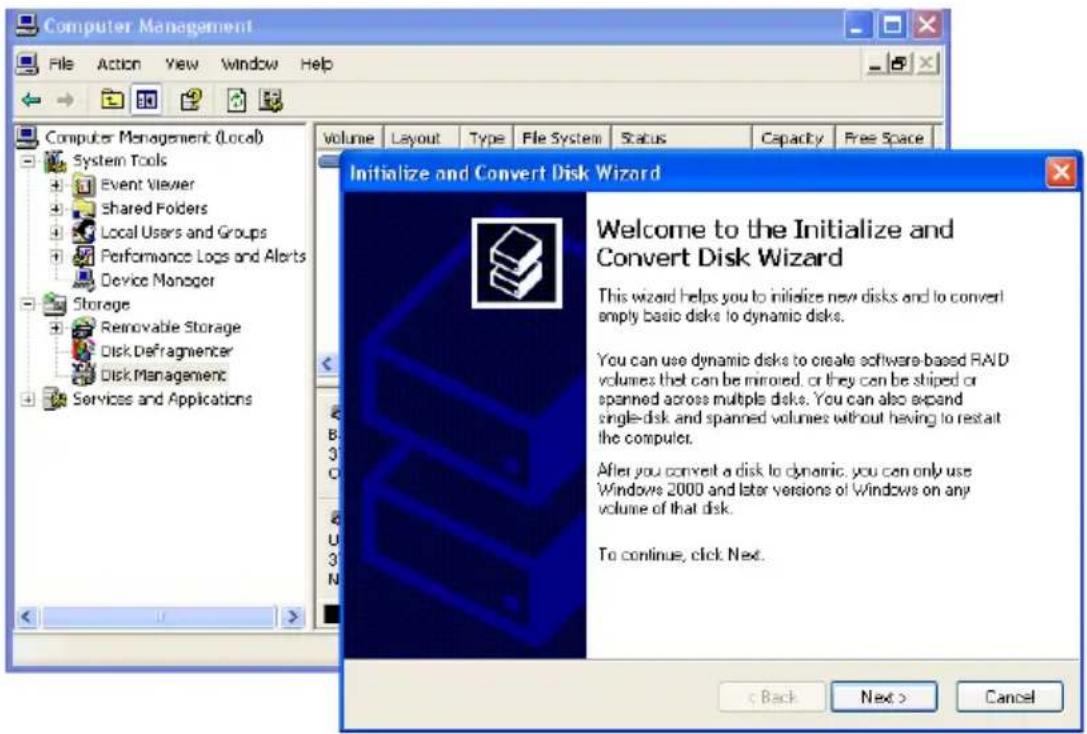Collapse the Storage node
1087x734 pixels.
[x=28, y=304]
